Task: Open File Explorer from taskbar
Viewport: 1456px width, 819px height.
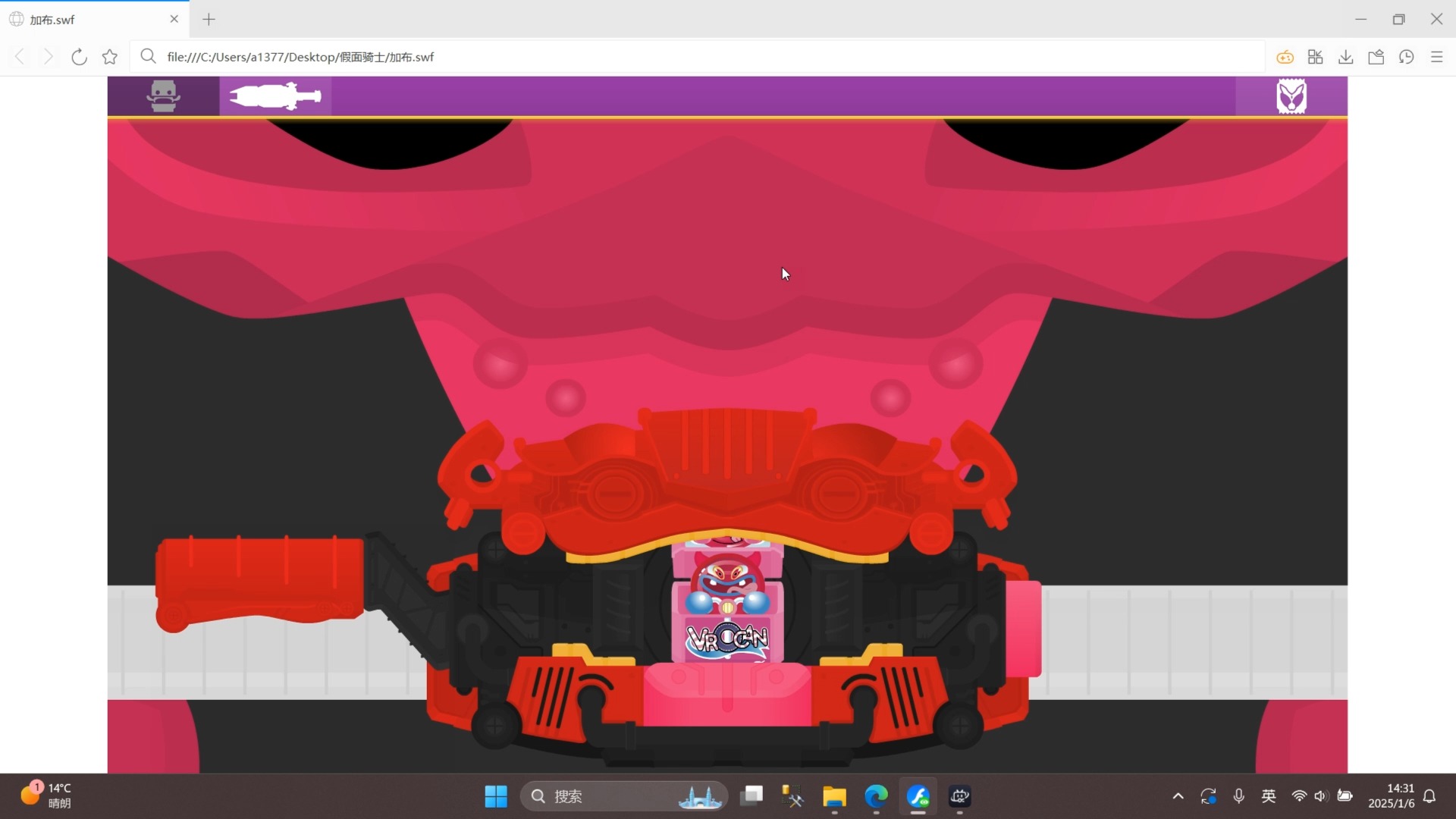Action: click(834, 796)
